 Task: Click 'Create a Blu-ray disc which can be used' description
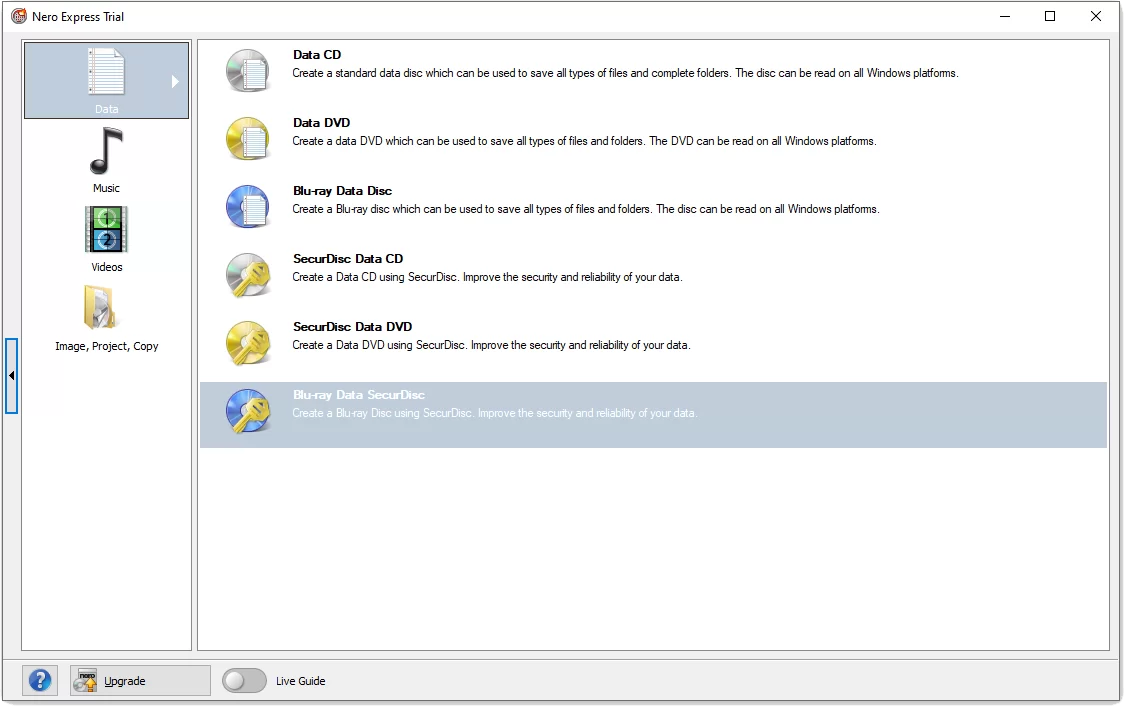pyautogui.click(x=586, y=209)
